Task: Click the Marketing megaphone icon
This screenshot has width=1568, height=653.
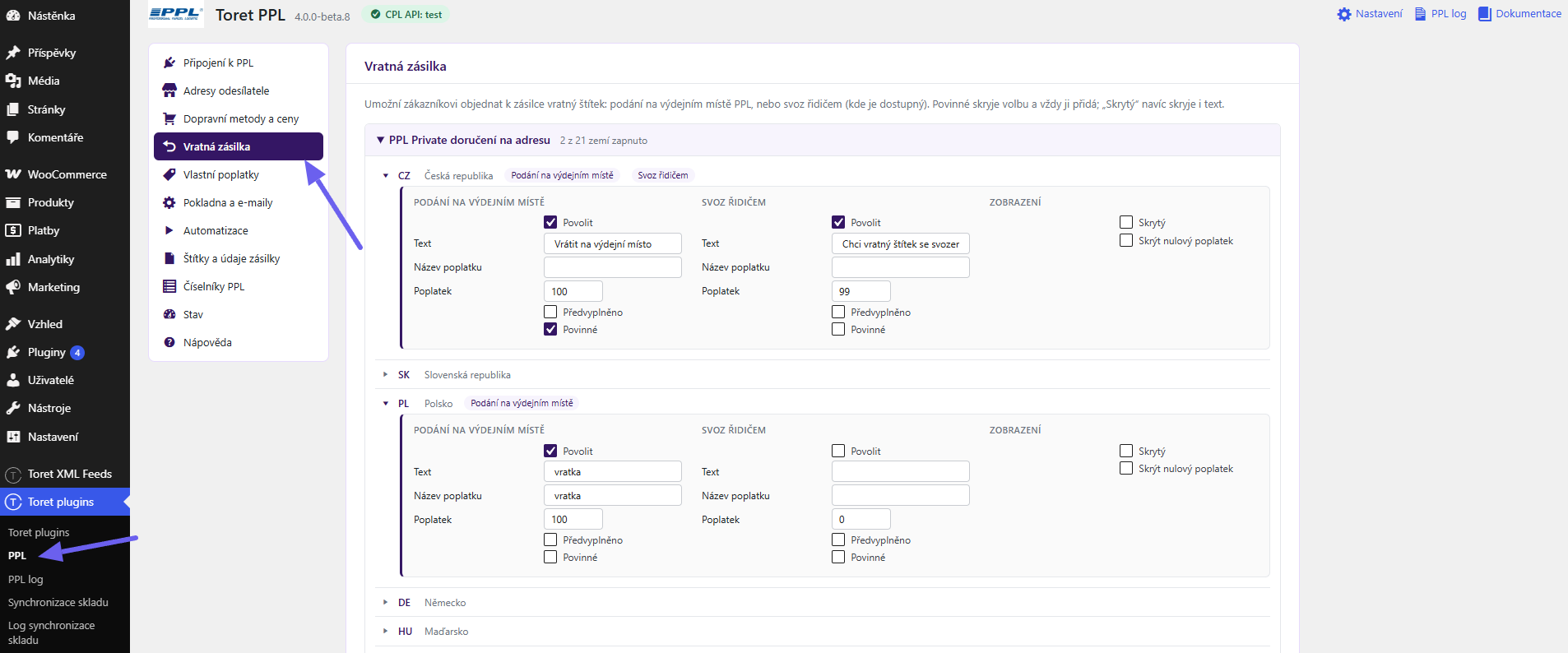Action: pos(13,287)
